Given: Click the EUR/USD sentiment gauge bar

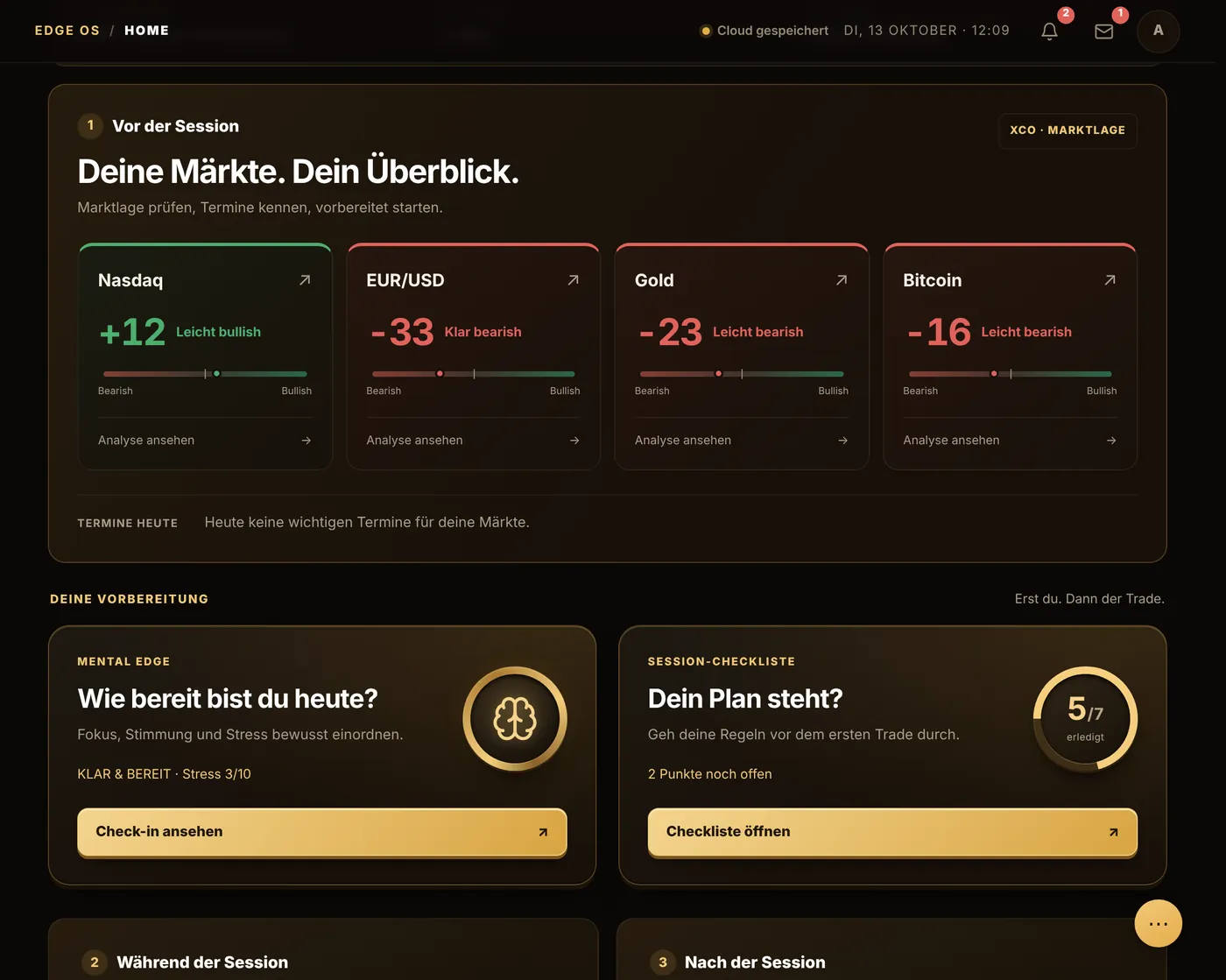Looking at the screenshot, I should pos(473,374).
